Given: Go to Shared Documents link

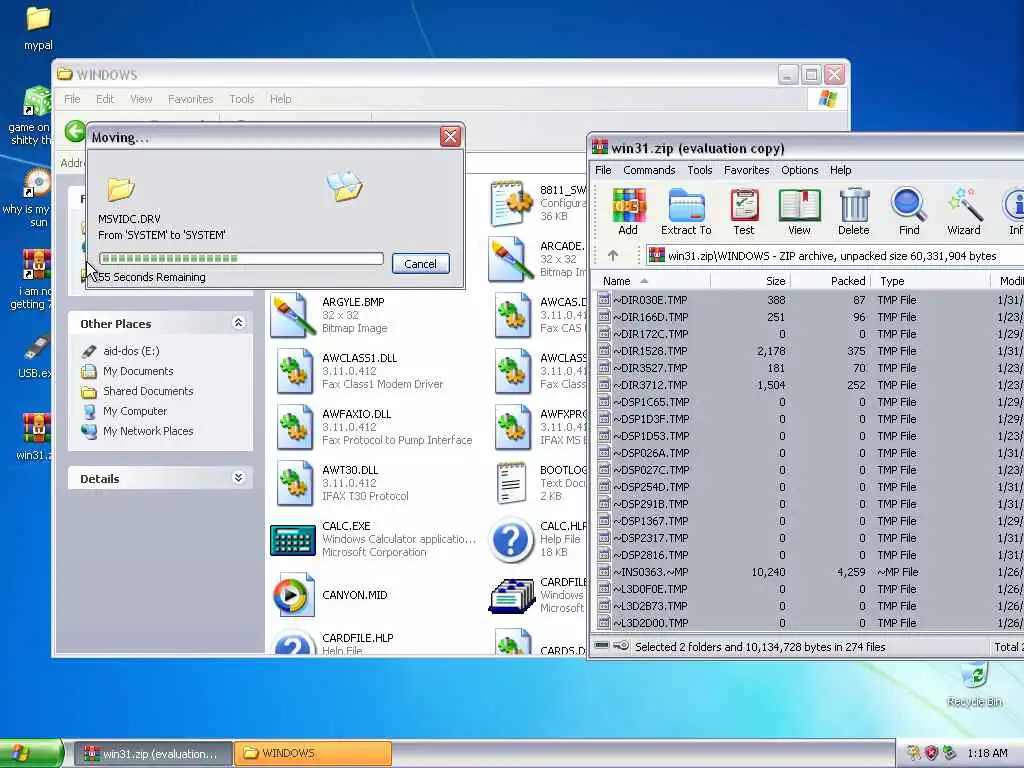Looking at the screenshot, I should pyautogui.click(x=148, y=391).
